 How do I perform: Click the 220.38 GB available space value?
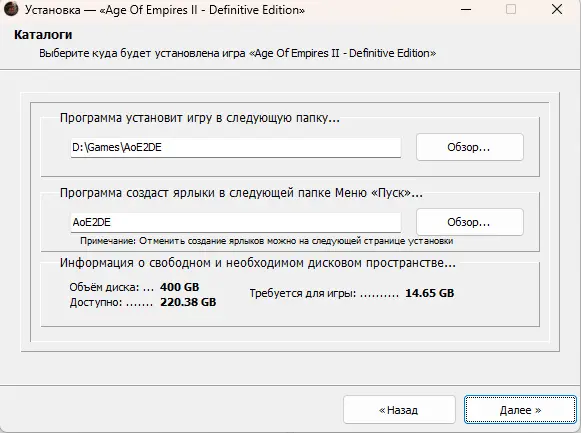[x=188, y=302]
